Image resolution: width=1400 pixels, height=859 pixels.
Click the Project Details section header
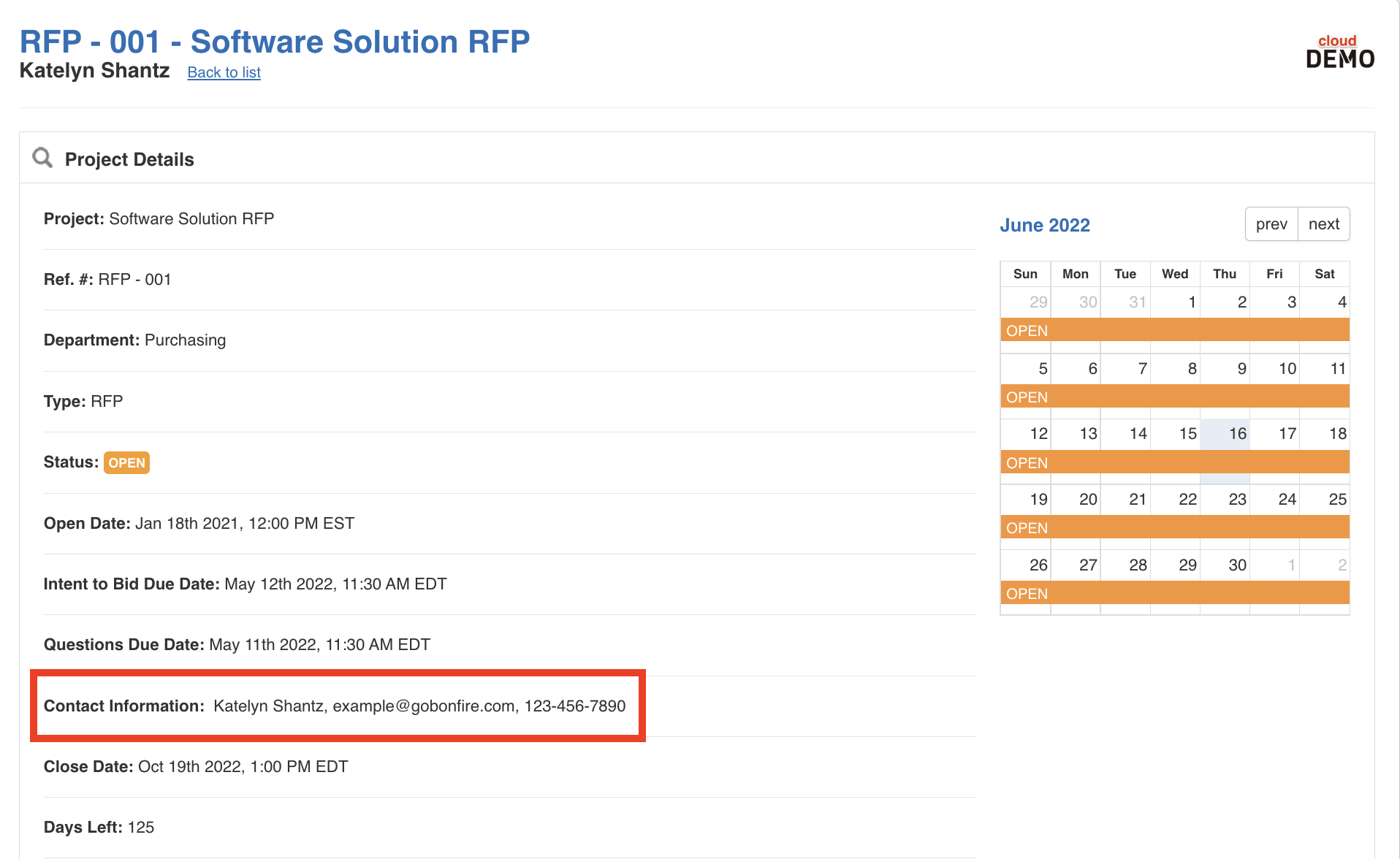(129, 159)
